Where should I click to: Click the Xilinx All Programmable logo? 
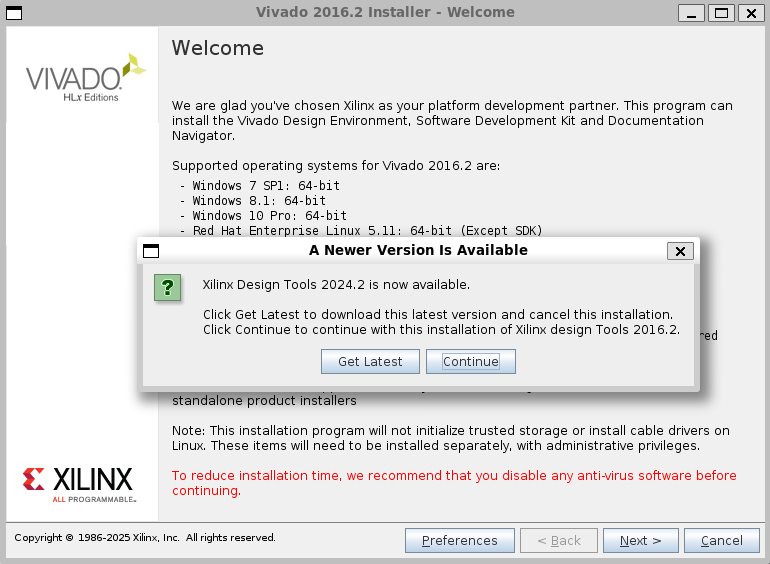tap(78, 480)
